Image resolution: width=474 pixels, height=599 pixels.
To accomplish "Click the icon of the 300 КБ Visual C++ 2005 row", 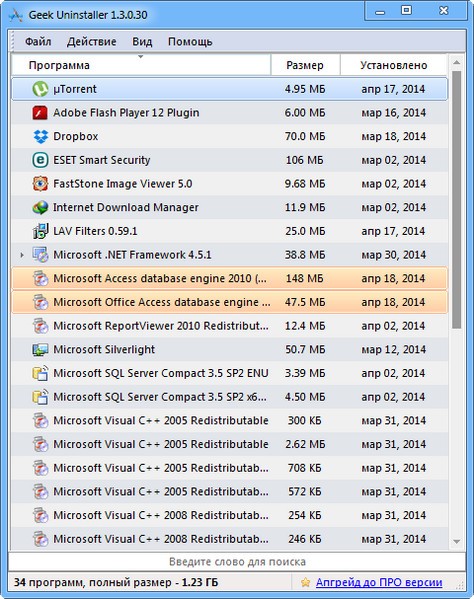I will point(40,421).
